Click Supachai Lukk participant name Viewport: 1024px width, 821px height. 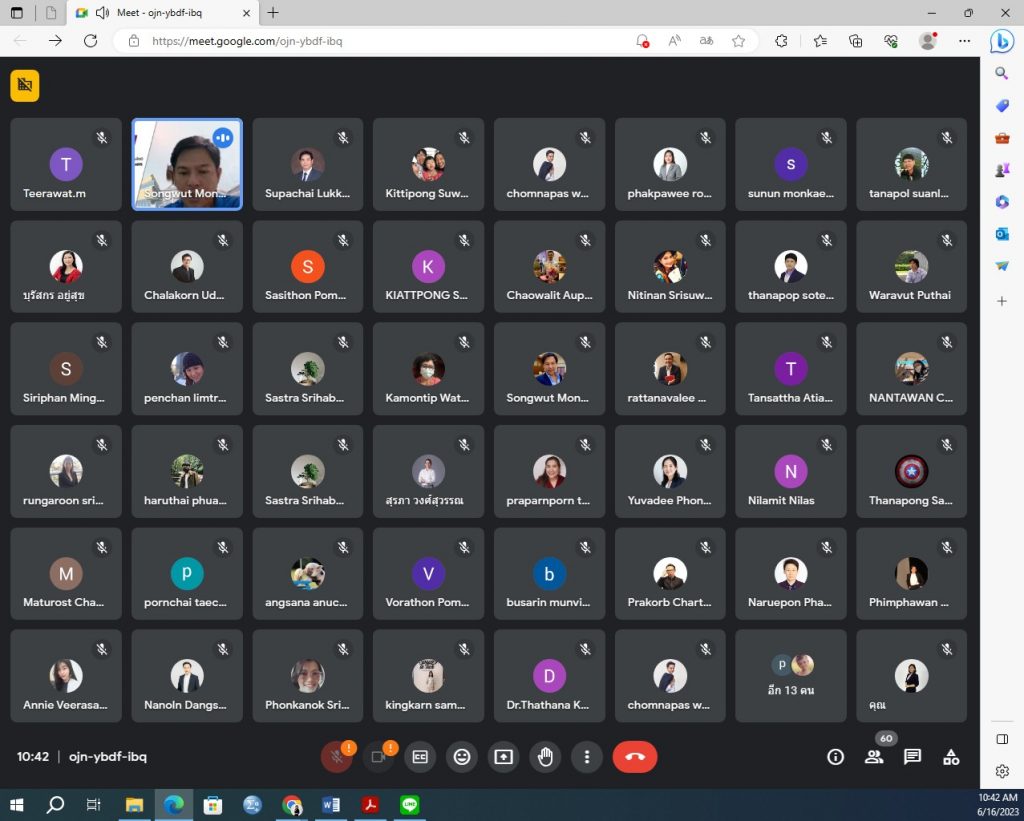pyautogui.click(x=307, y=193)
